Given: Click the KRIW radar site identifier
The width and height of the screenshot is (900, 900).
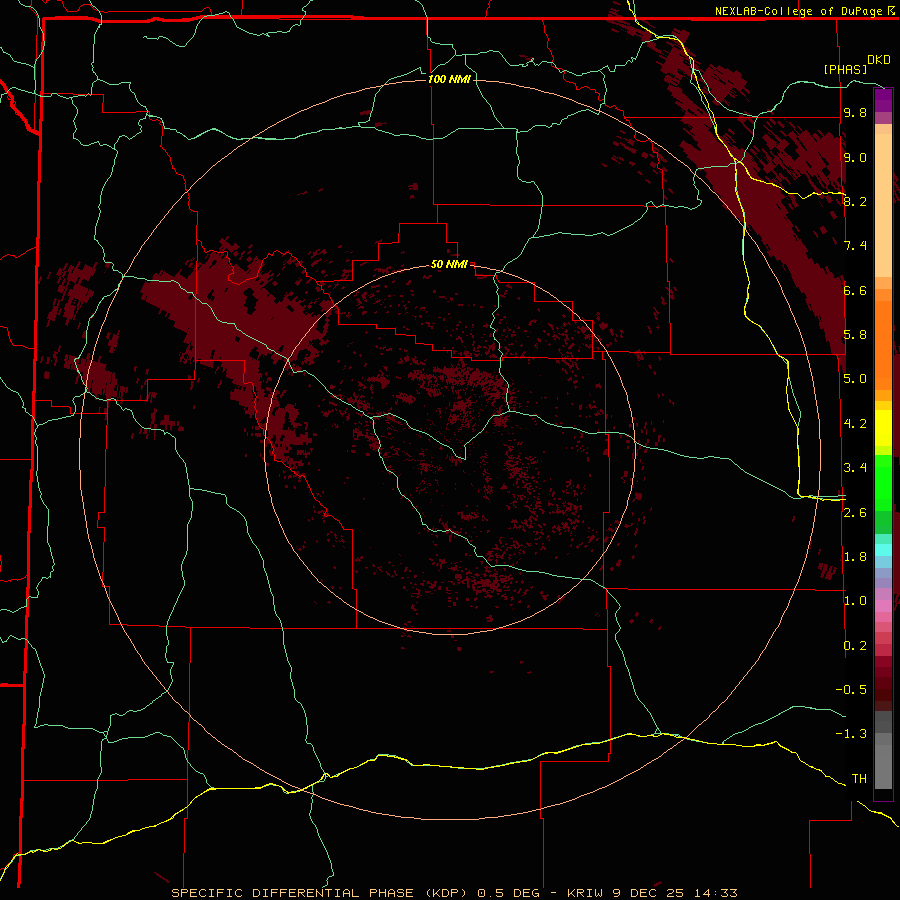Looking at the screenshot, I should (x=584, y=893).
